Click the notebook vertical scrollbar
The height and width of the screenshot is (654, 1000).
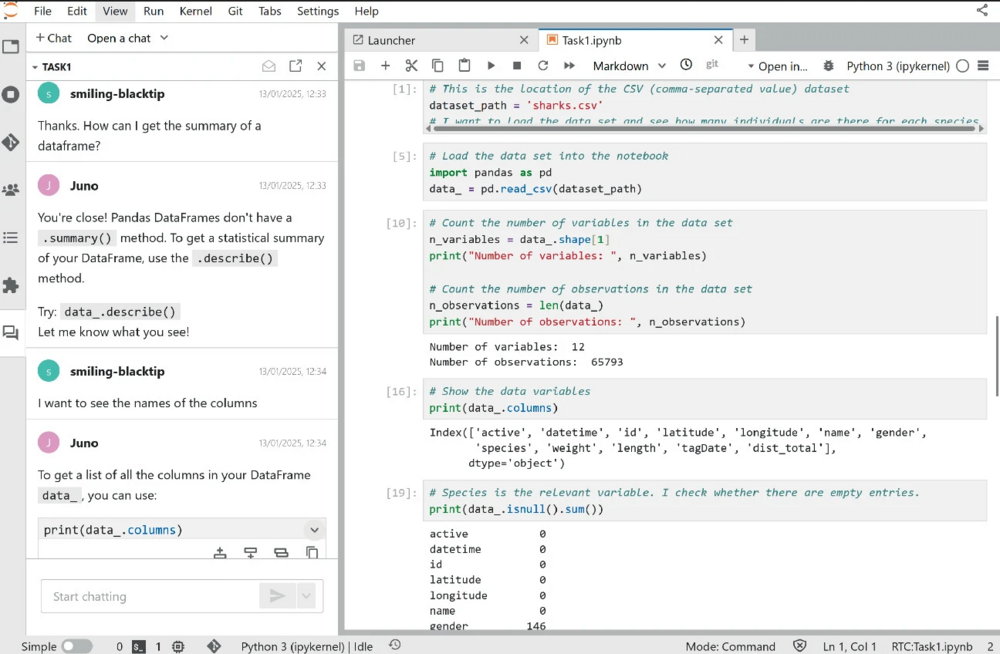tap(995, 355)
